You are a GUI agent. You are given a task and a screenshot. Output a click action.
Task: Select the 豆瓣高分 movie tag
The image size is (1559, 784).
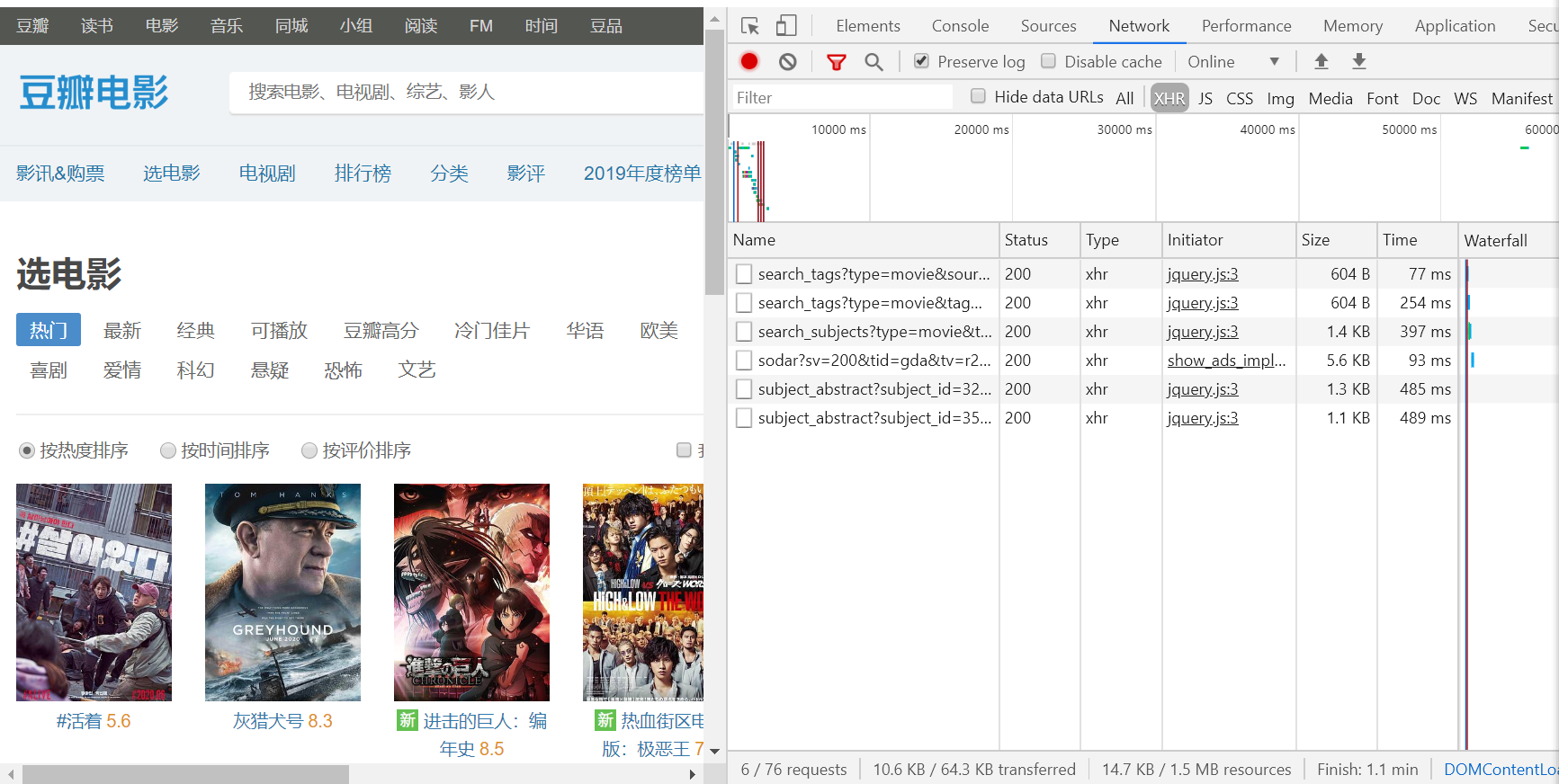click(381, 331)
